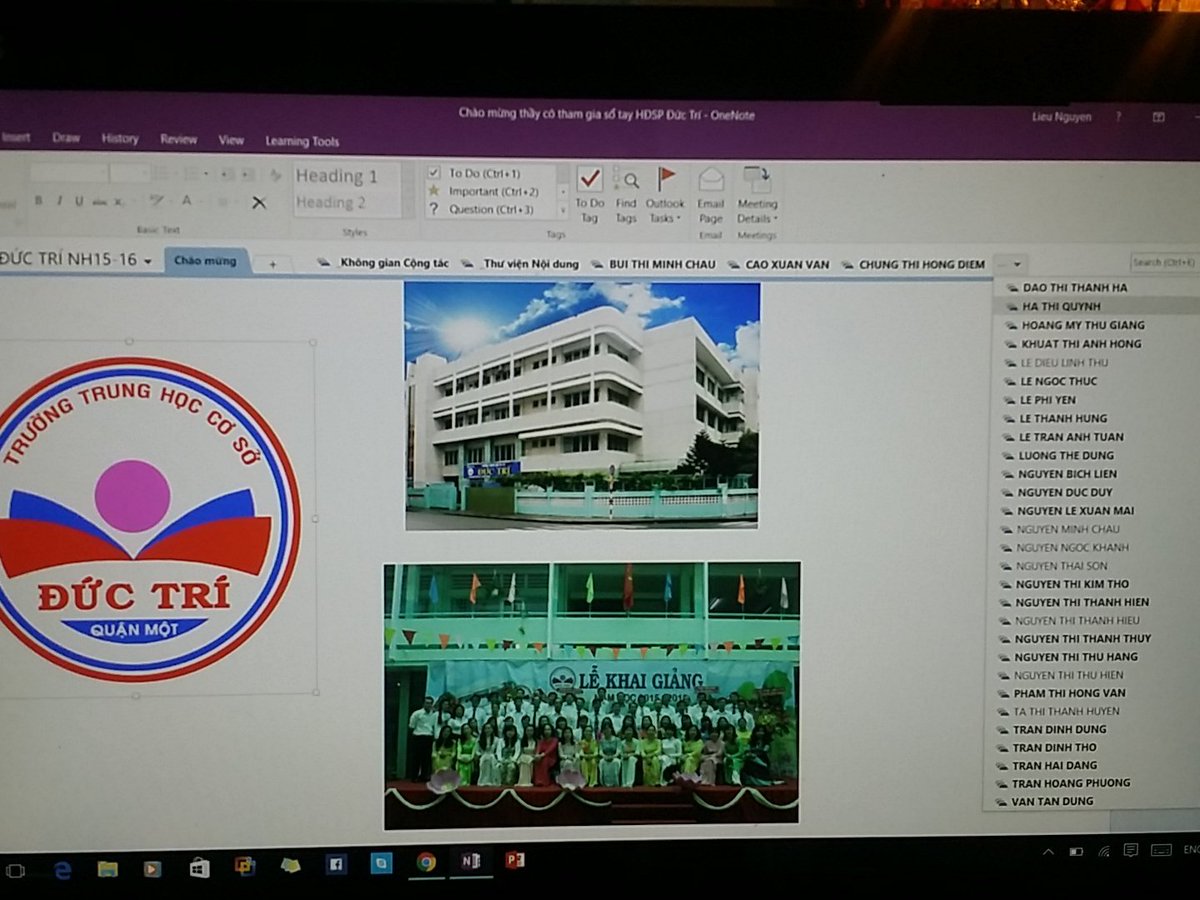Check the To Do (Ctrl+1) tag checkbox
Image resolution: width=1200 pixels, height=900 pixels.
click(x=433, y=172)
